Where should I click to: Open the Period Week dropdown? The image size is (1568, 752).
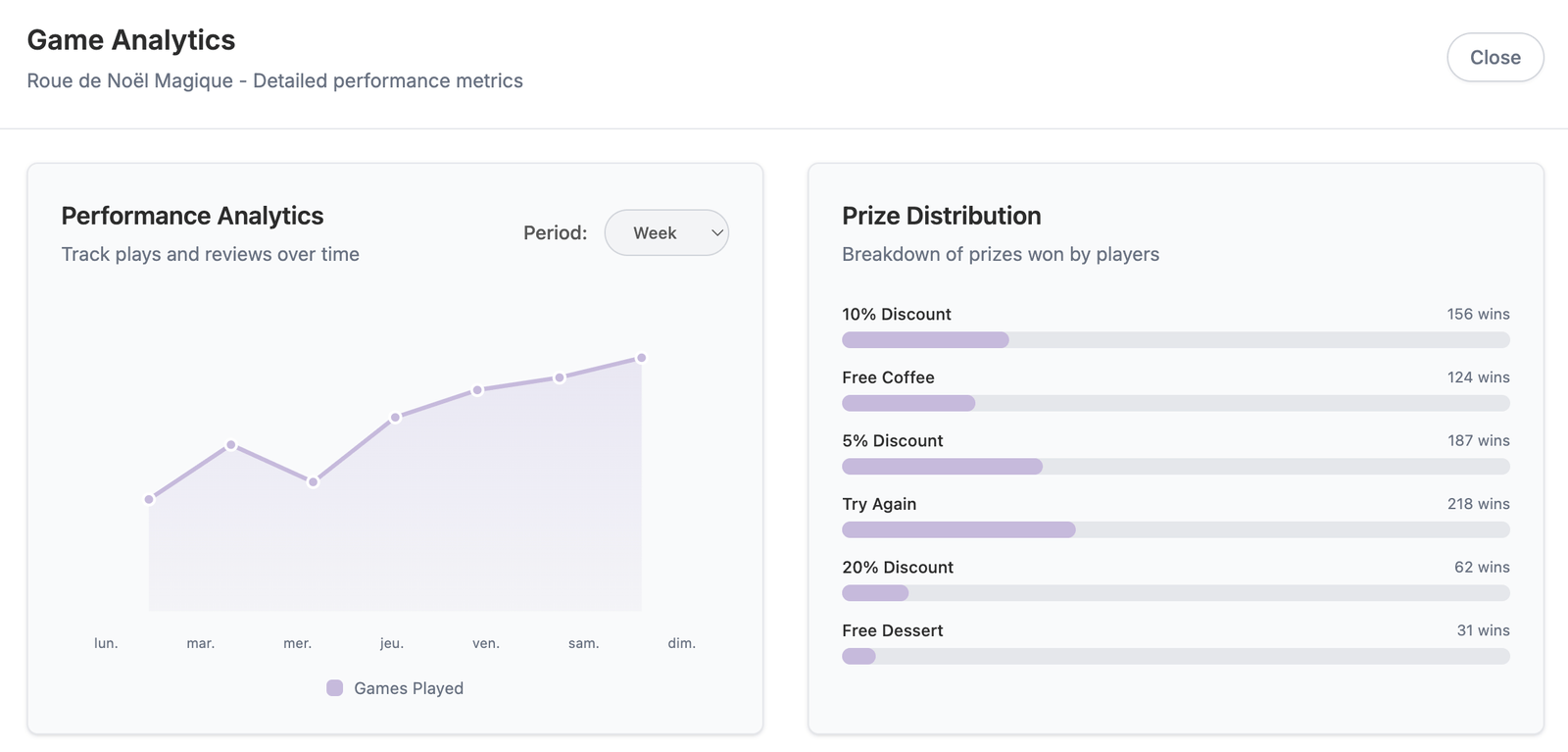pyautogui.click(x=666, y=233)
